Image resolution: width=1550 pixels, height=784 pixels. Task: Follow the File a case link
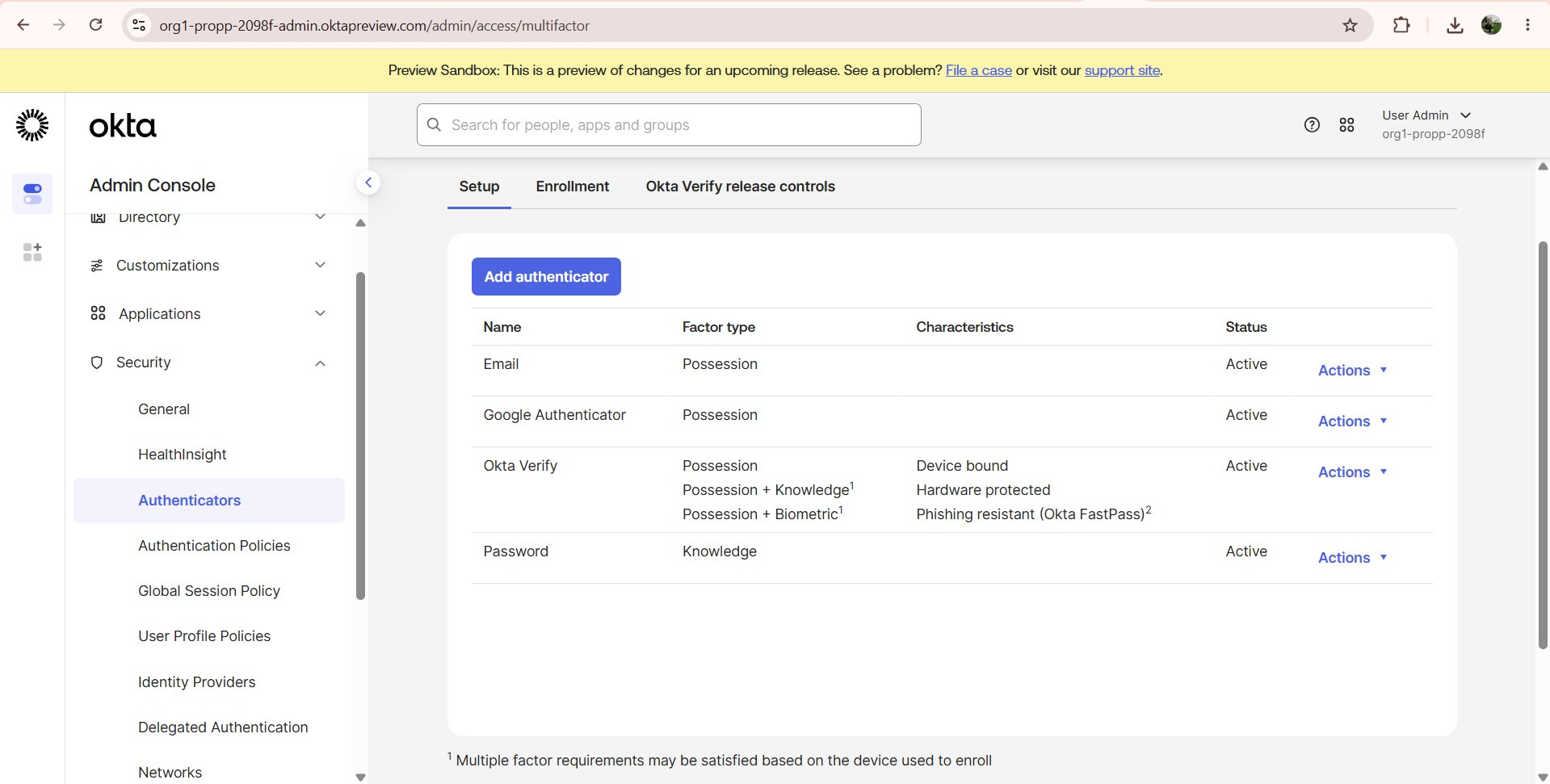[x=978, y=70]
